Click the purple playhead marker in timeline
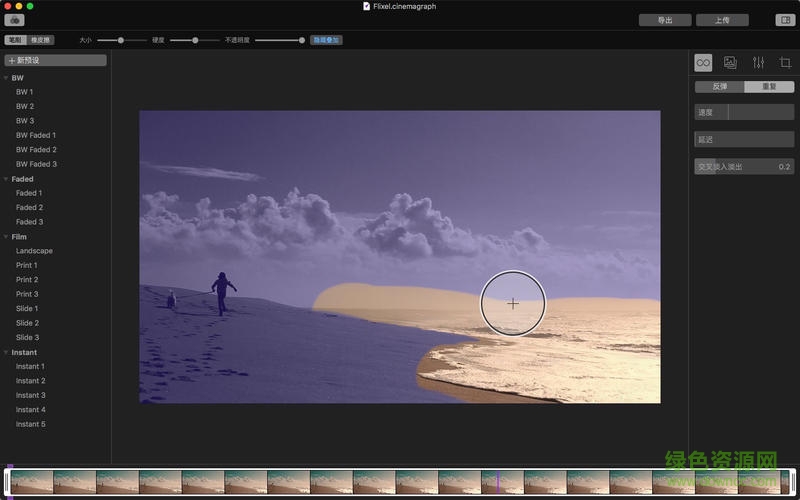The height and width of the screenshot is (500, 800). point(497,481)
